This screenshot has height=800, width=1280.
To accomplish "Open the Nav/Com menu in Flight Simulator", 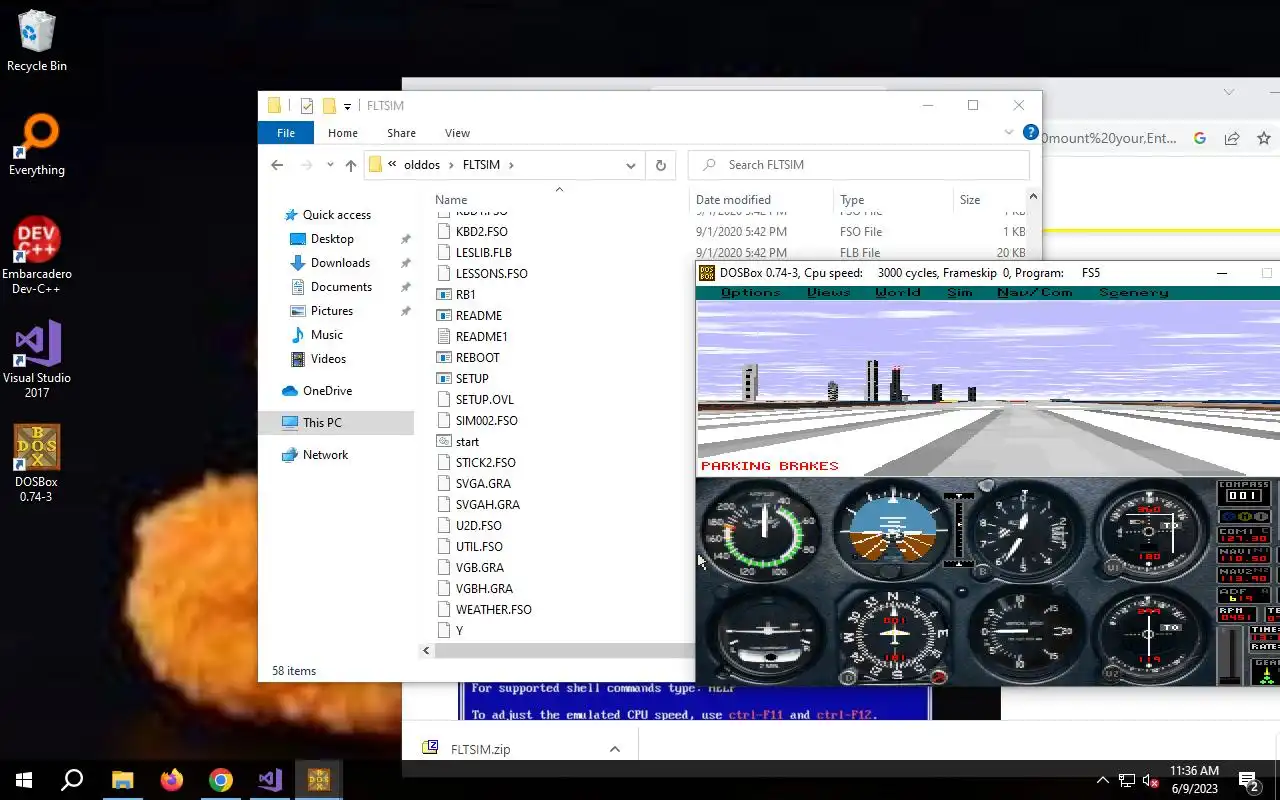I will 1034,292.
